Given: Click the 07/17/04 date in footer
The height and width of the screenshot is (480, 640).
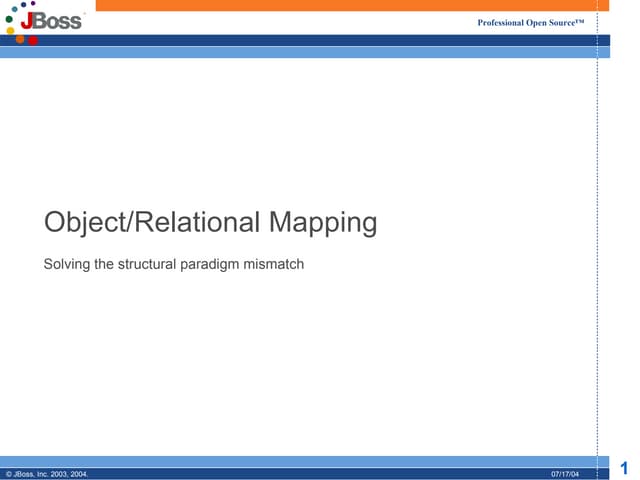Looking at the screenshot, I should [564, 473].
